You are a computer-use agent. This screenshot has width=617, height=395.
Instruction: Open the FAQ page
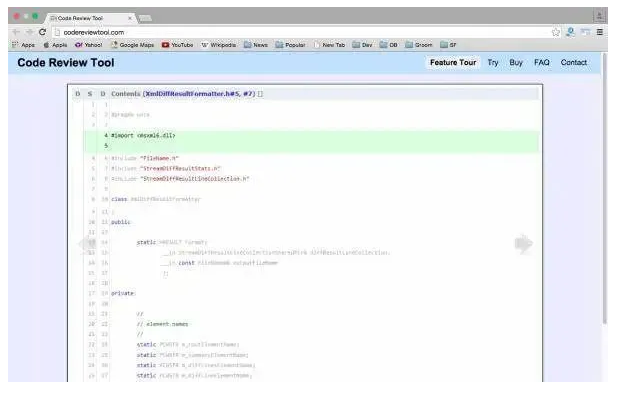tap(541, 63)
